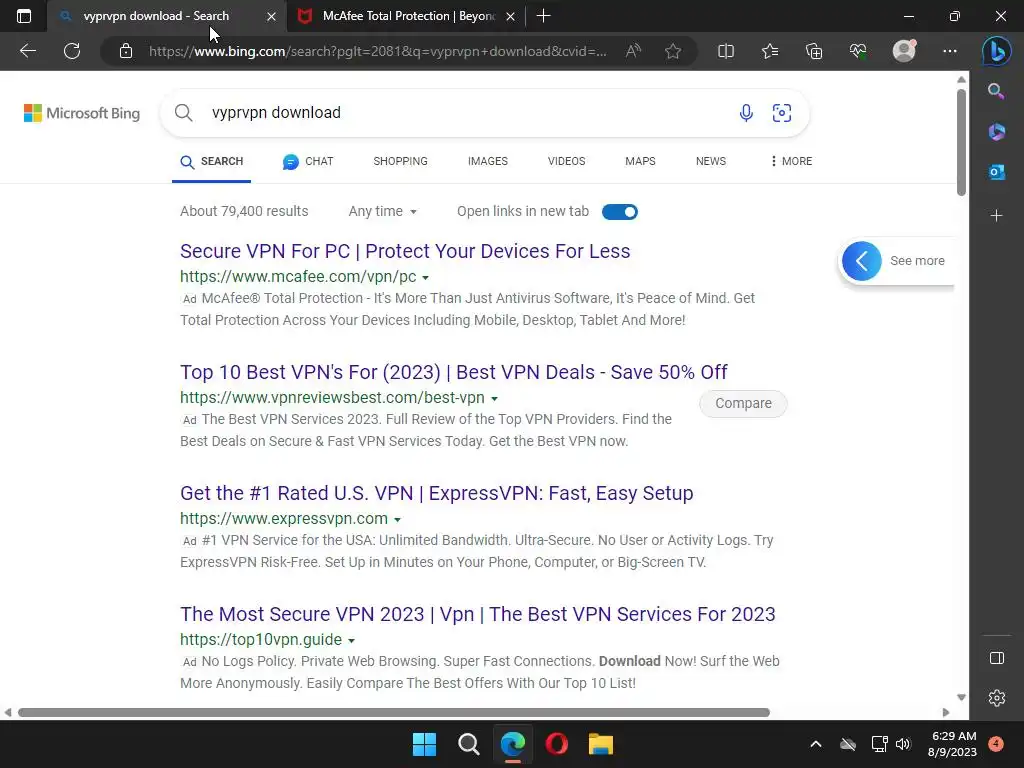The image size is (1024, 768).
Task: Click the browser address bar URL
Action: tap(377, 51)
